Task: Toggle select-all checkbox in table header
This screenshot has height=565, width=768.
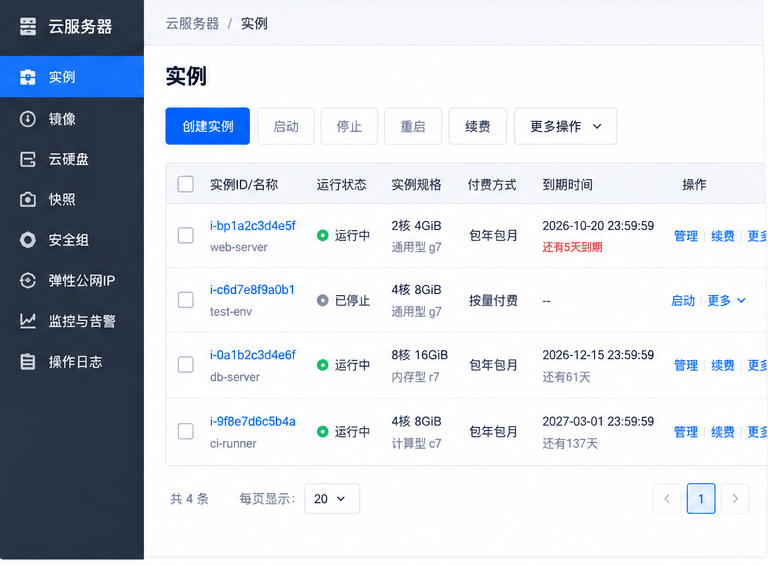Action: coord(186,185)
